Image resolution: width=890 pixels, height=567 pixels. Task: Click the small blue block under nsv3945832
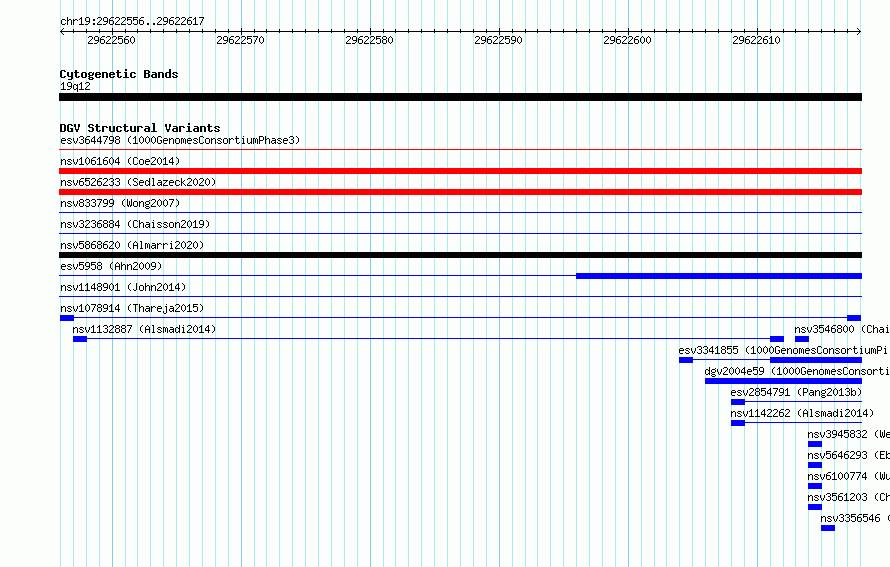pos(815,444)
